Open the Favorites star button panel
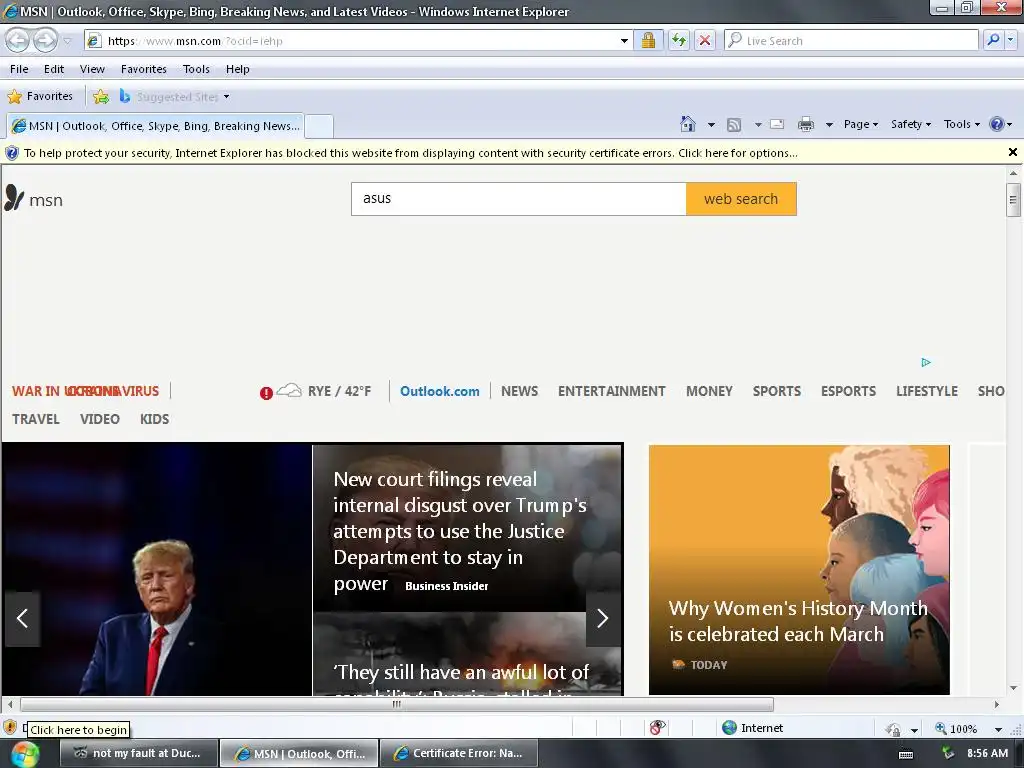The width and height of the screenshot is (1024, 768). coord(40,97)
